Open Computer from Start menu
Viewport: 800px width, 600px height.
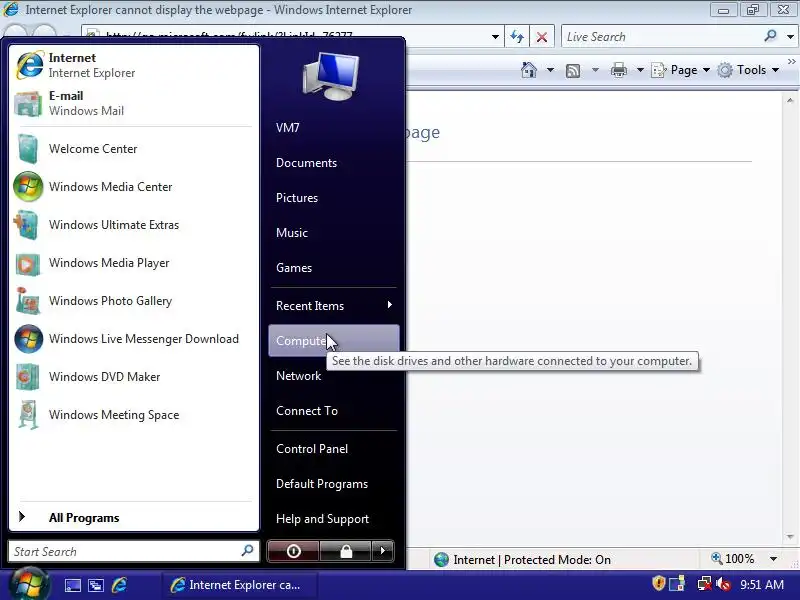click(333, 340)
